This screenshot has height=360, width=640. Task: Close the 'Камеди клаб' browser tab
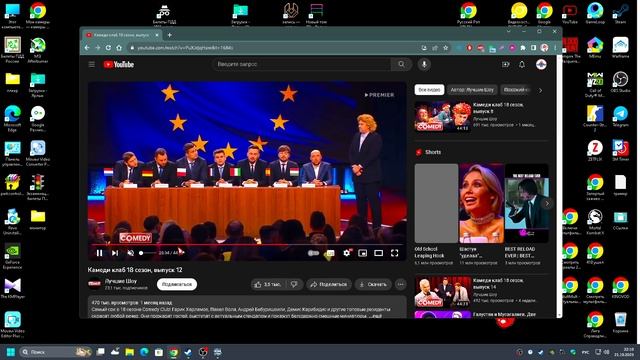coord(157,35)
